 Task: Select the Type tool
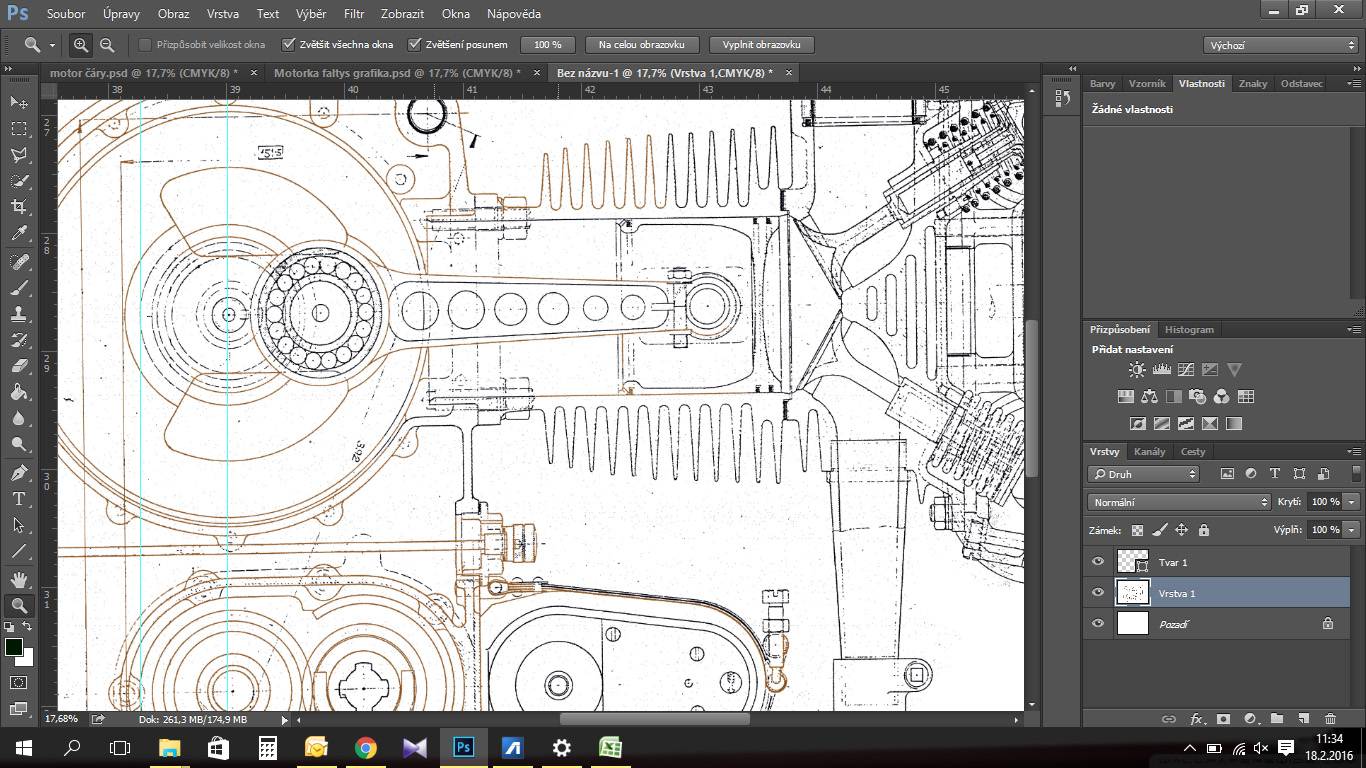coord(19,498)
